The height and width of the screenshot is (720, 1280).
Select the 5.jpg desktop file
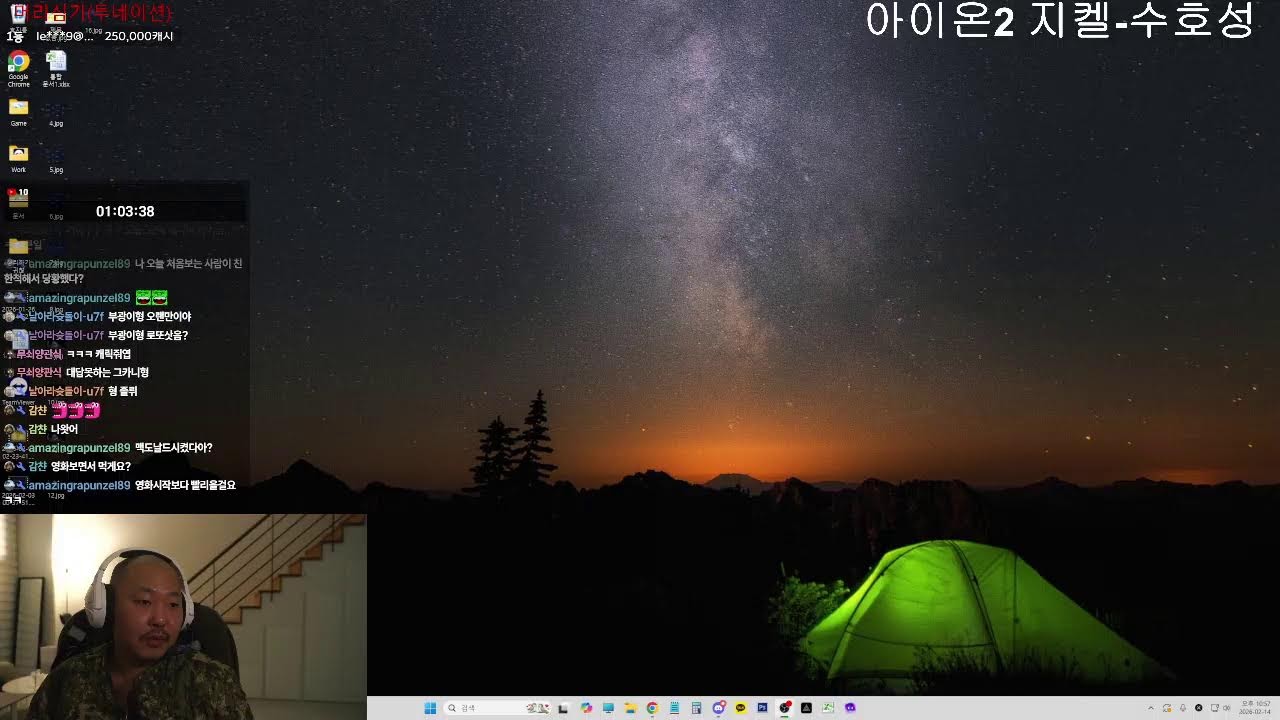point(56,158)
